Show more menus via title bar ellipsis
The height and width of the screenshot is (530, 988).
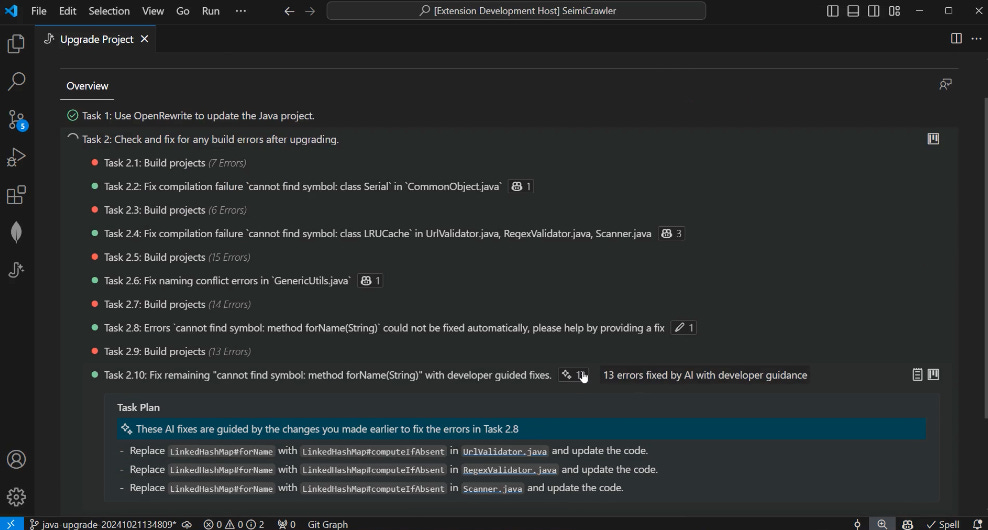pos(241,11)
